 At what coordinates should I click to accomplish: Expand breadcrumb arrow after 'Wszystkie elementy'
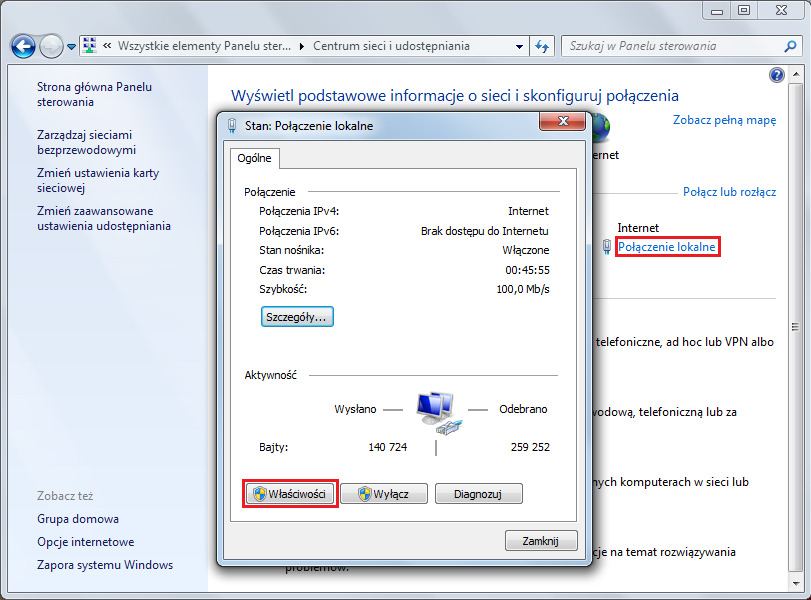tap(302, 47)
